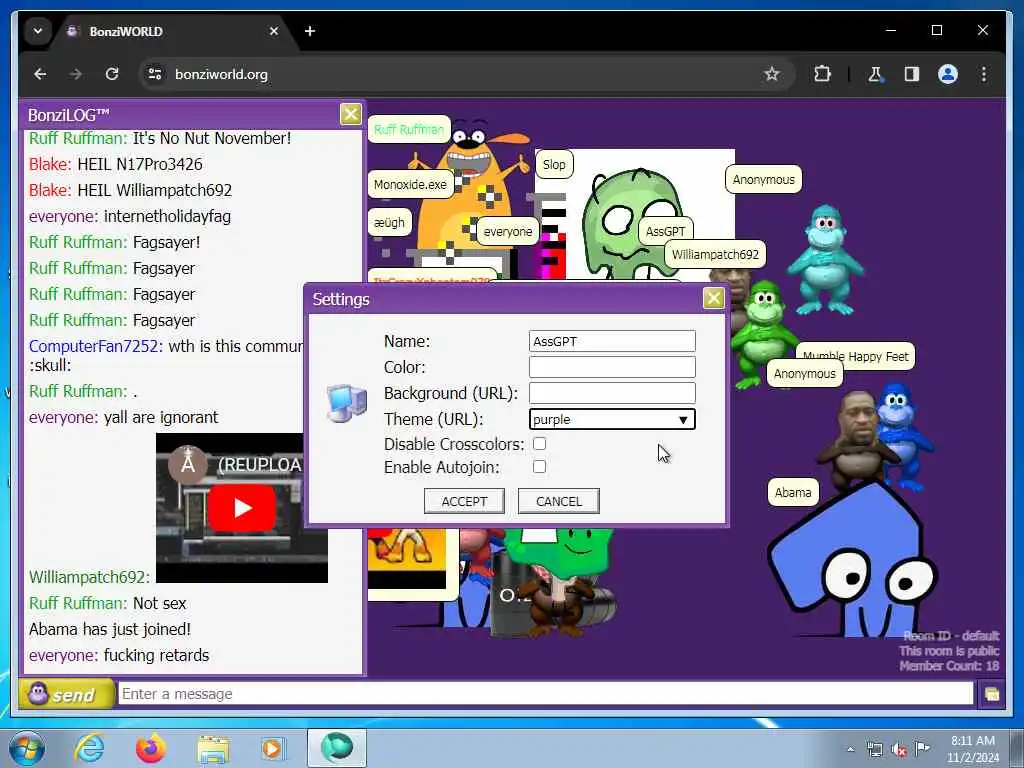Open the Chrome Labs flask icon

pos(875,74)
